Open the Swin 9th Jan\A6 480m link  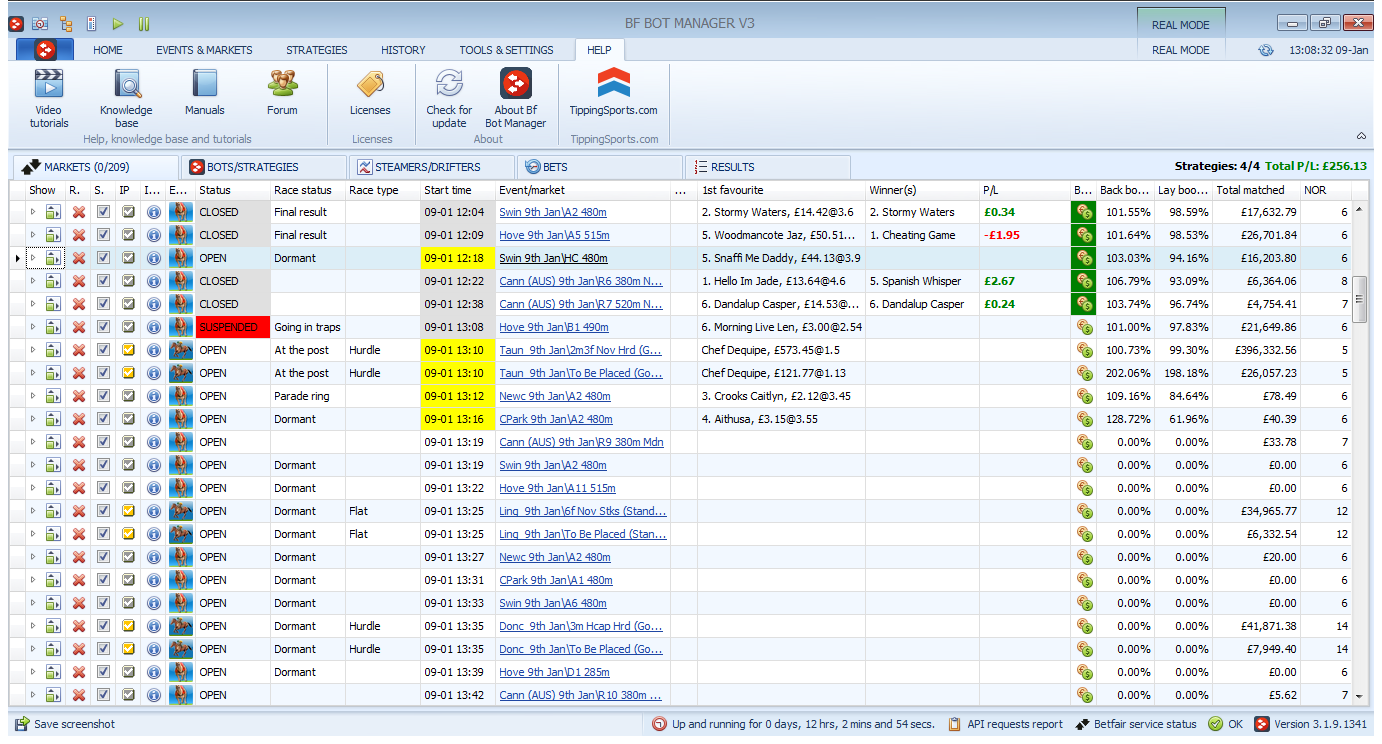553,603
